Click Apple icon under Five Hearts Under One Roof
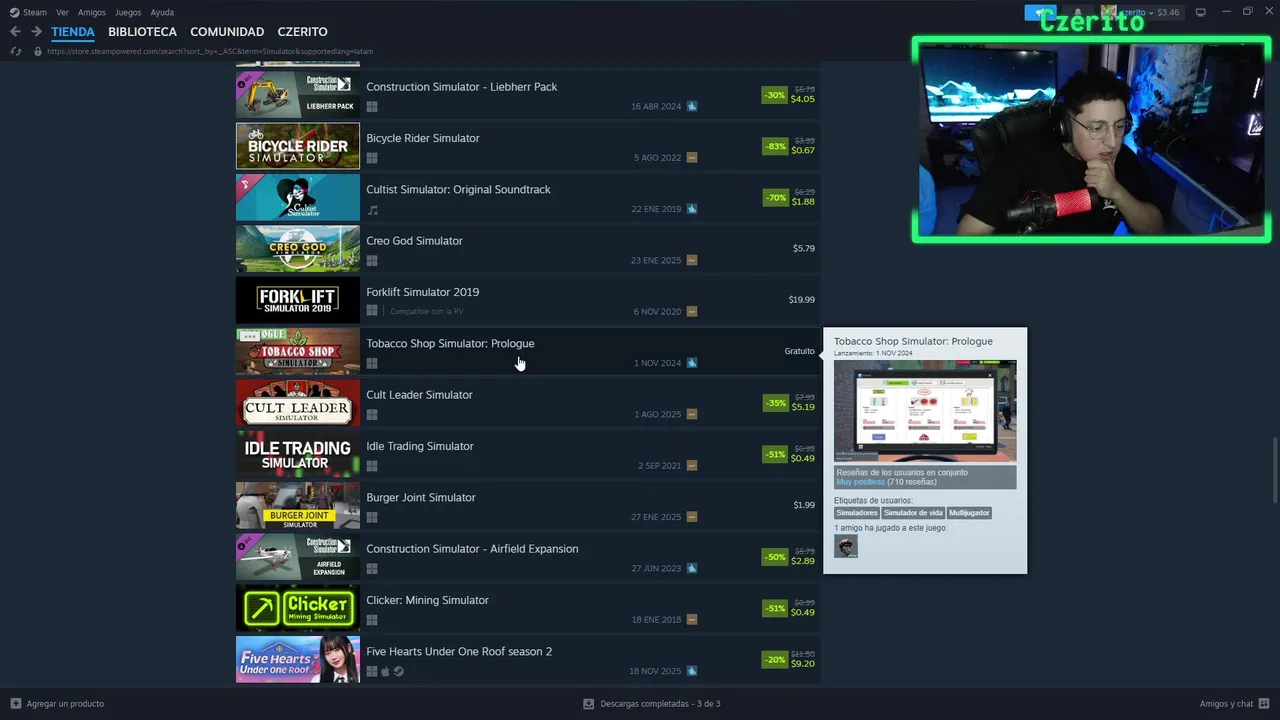 [386, 671]
